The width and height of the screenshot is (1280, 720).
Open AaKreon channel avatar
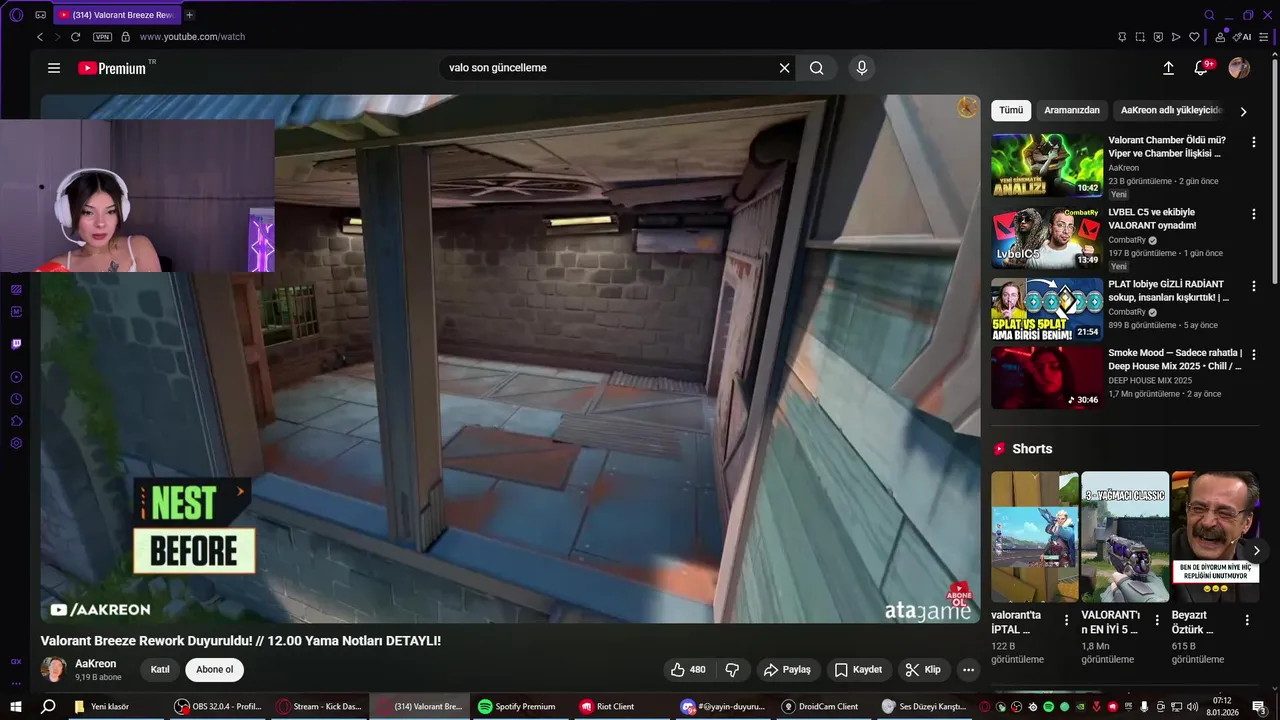tap(53, 670)
